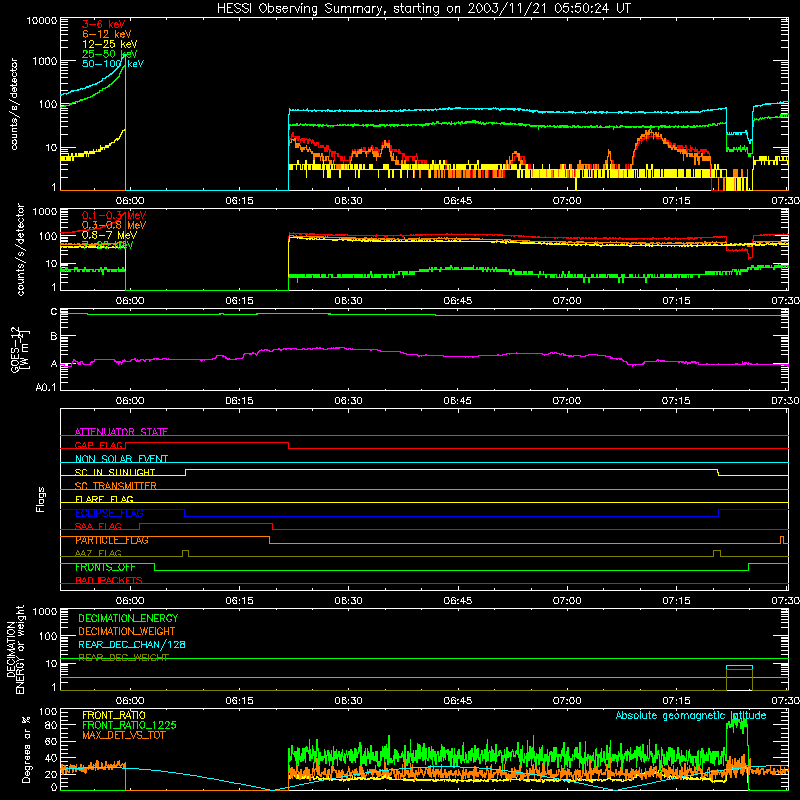800x800 pixels.
Task: Select the 10000 tick label on top plot
Action: click(42, 20)
